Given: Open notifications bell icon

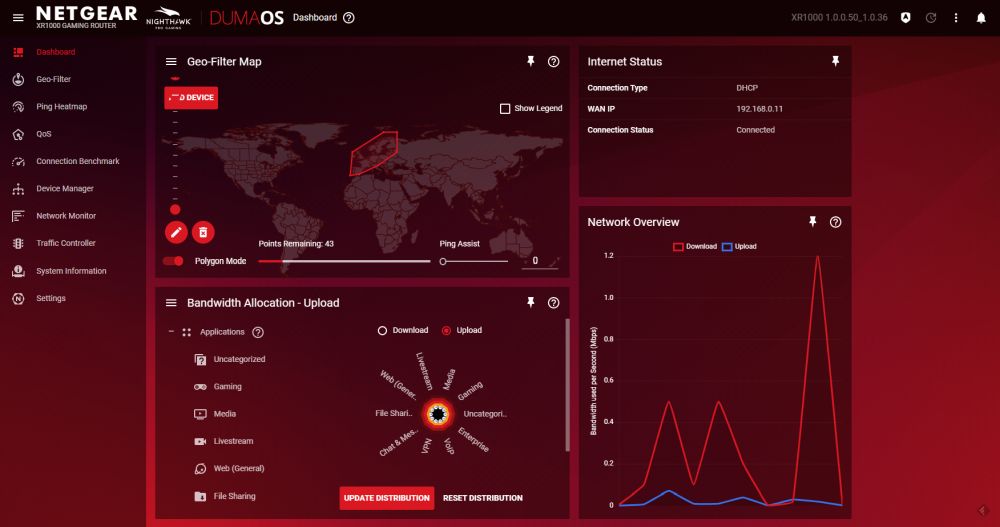Looking at the screenshot, I should (981, 18).
